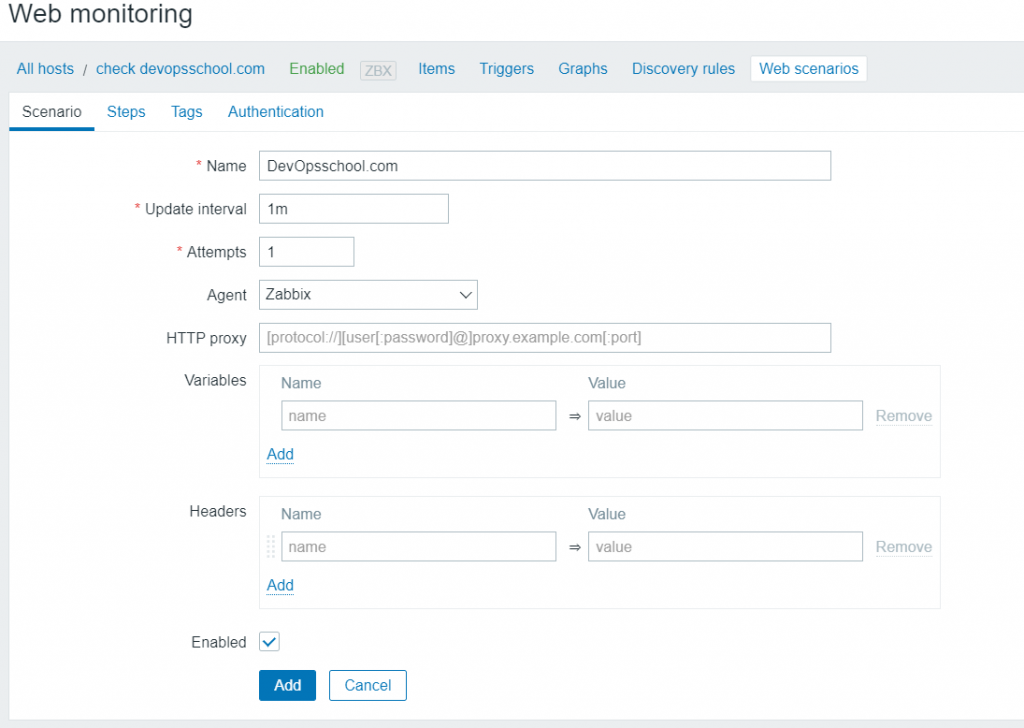Select the Scenario tab
1024x728 pixels.
tap(52, 112)
